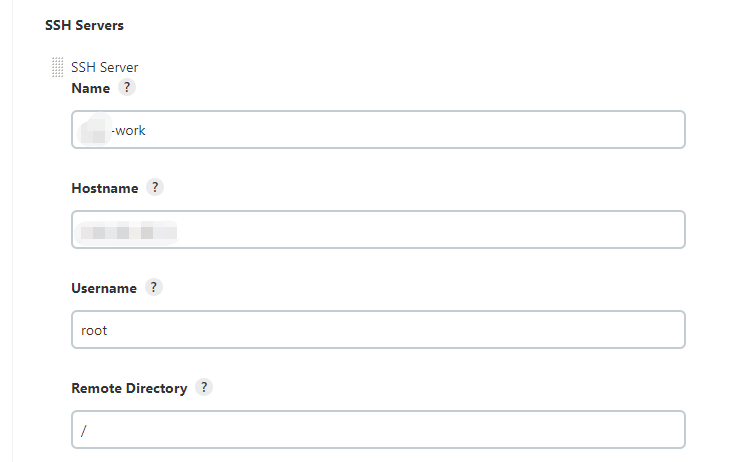This screenshot has width=729, height=462.
Task: Click the SSH Server entry label
Action: (105, 68)
